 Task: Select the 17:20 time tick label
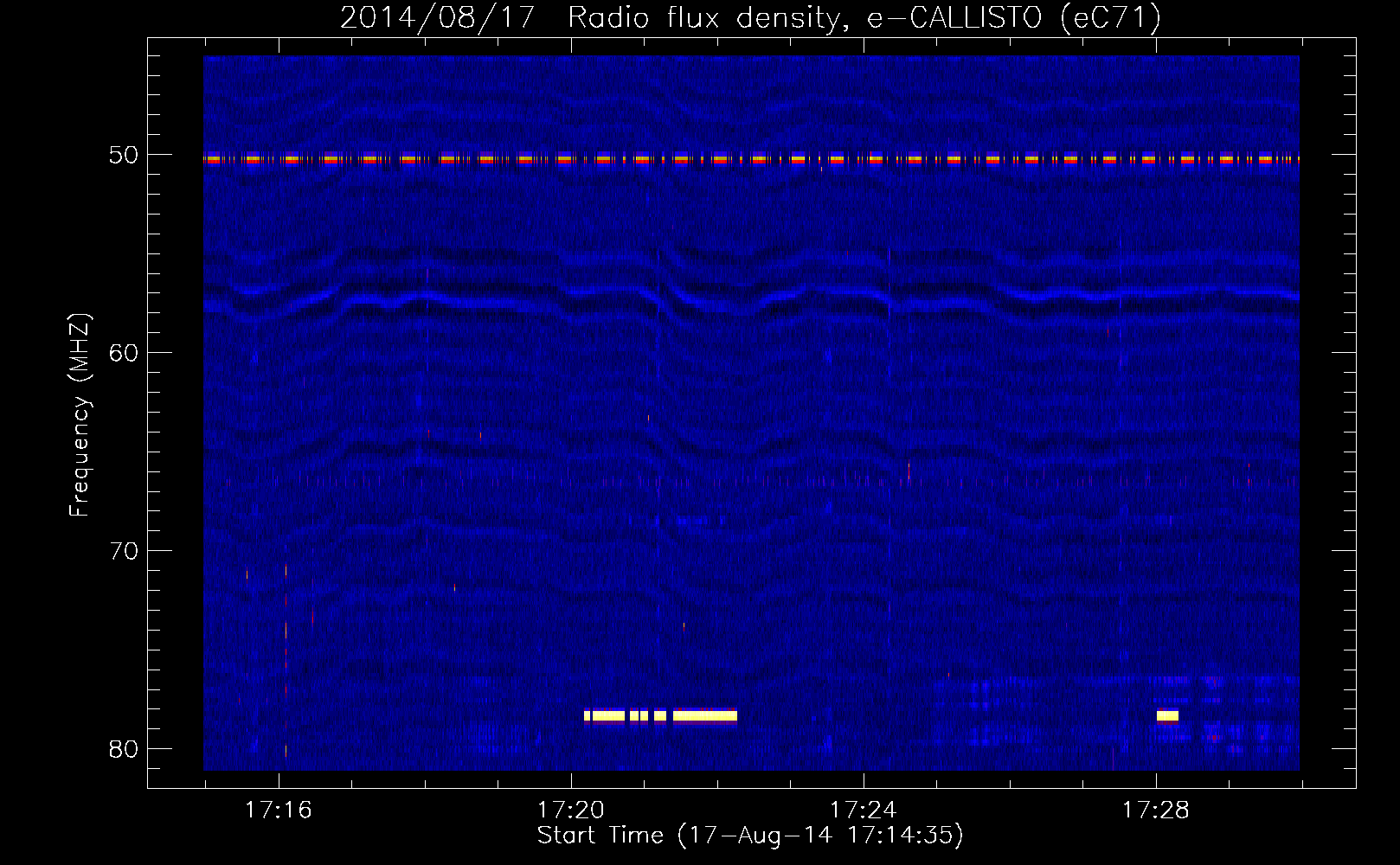click(x=571, y=811)
